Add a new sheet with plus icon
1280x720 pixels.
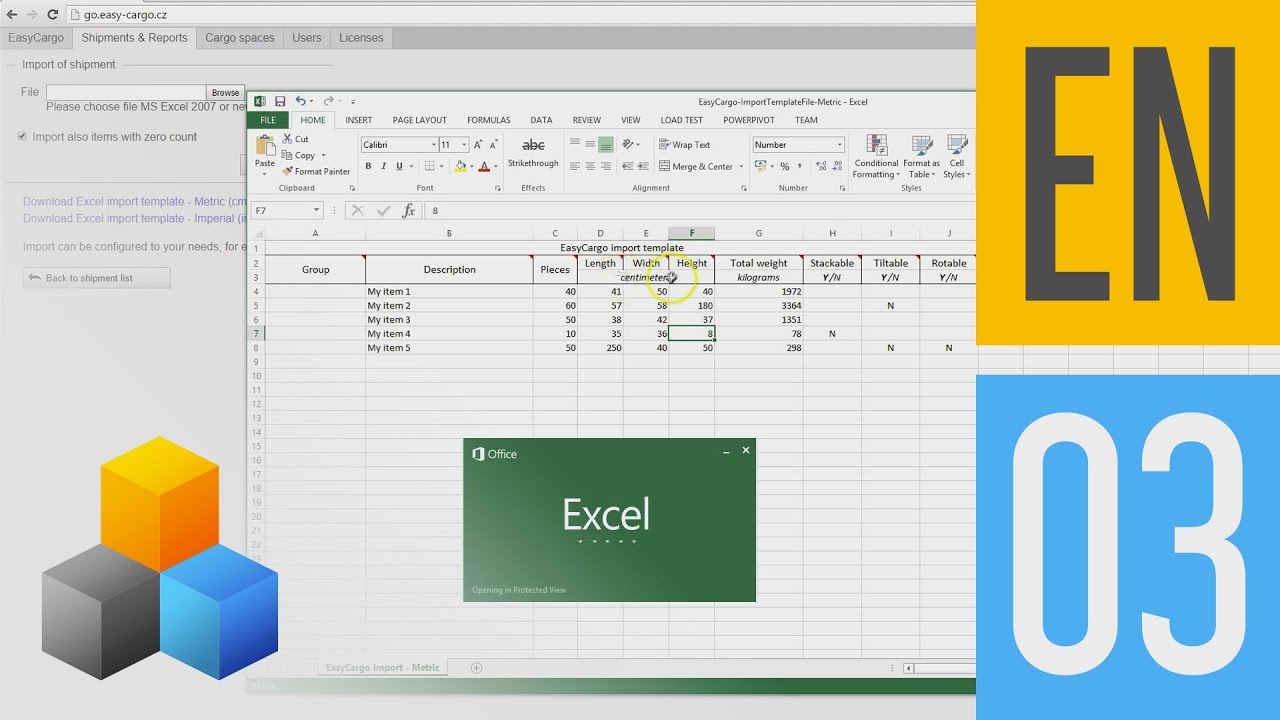[x=476, y=667]
